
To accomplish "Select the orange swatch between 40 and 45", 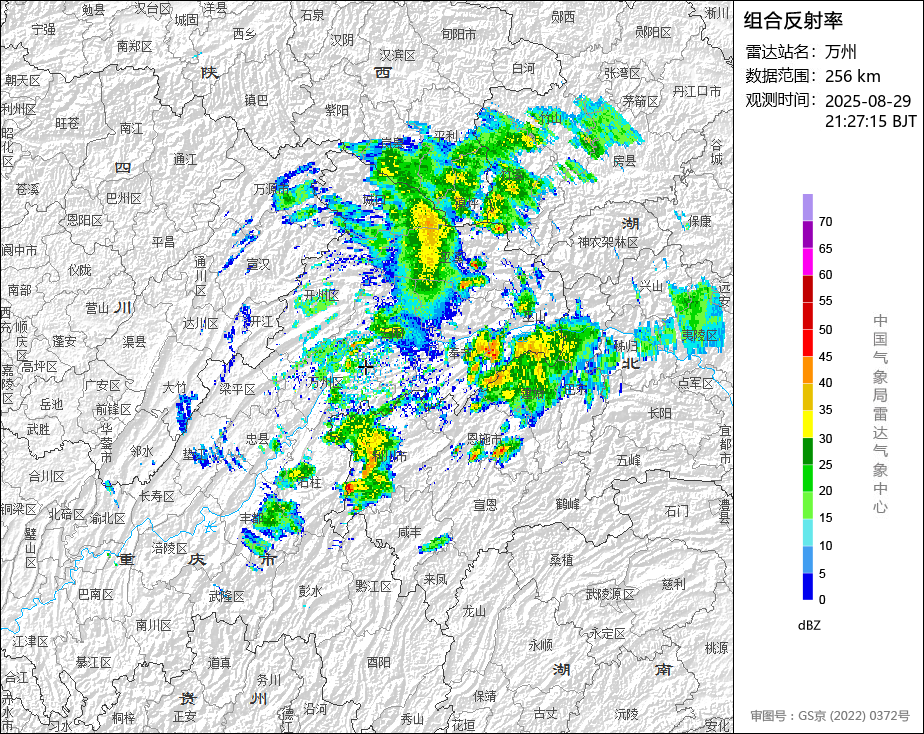I will point(807,370).
